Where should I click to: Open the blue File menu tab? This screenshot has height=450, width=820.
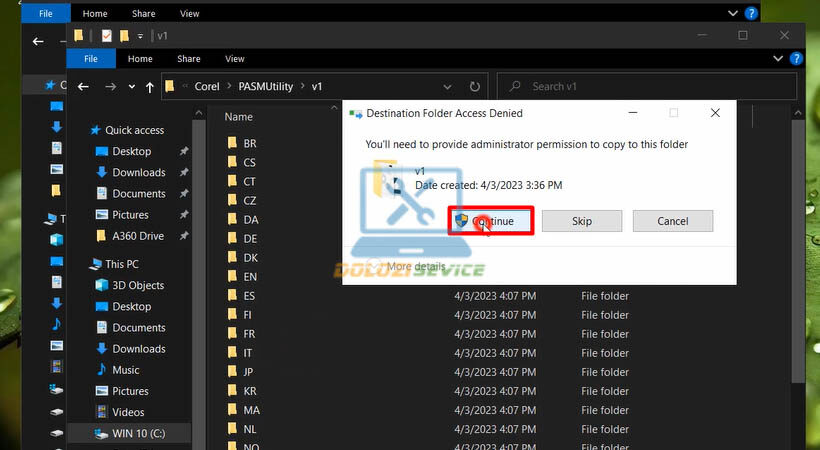(90, 59)
